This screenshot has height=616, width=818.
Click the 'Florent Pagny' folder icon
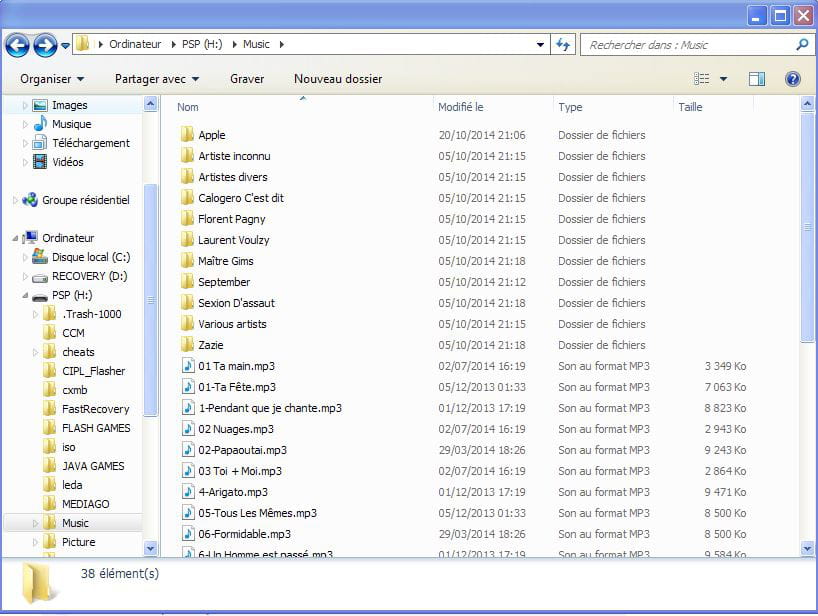tap(188, 219)
